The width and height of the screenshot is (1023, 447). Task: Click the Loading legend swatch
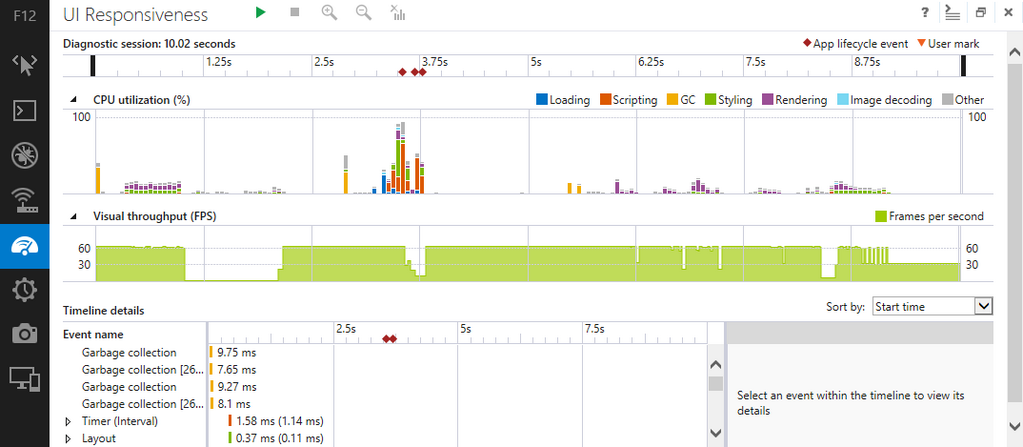point(542,100)
